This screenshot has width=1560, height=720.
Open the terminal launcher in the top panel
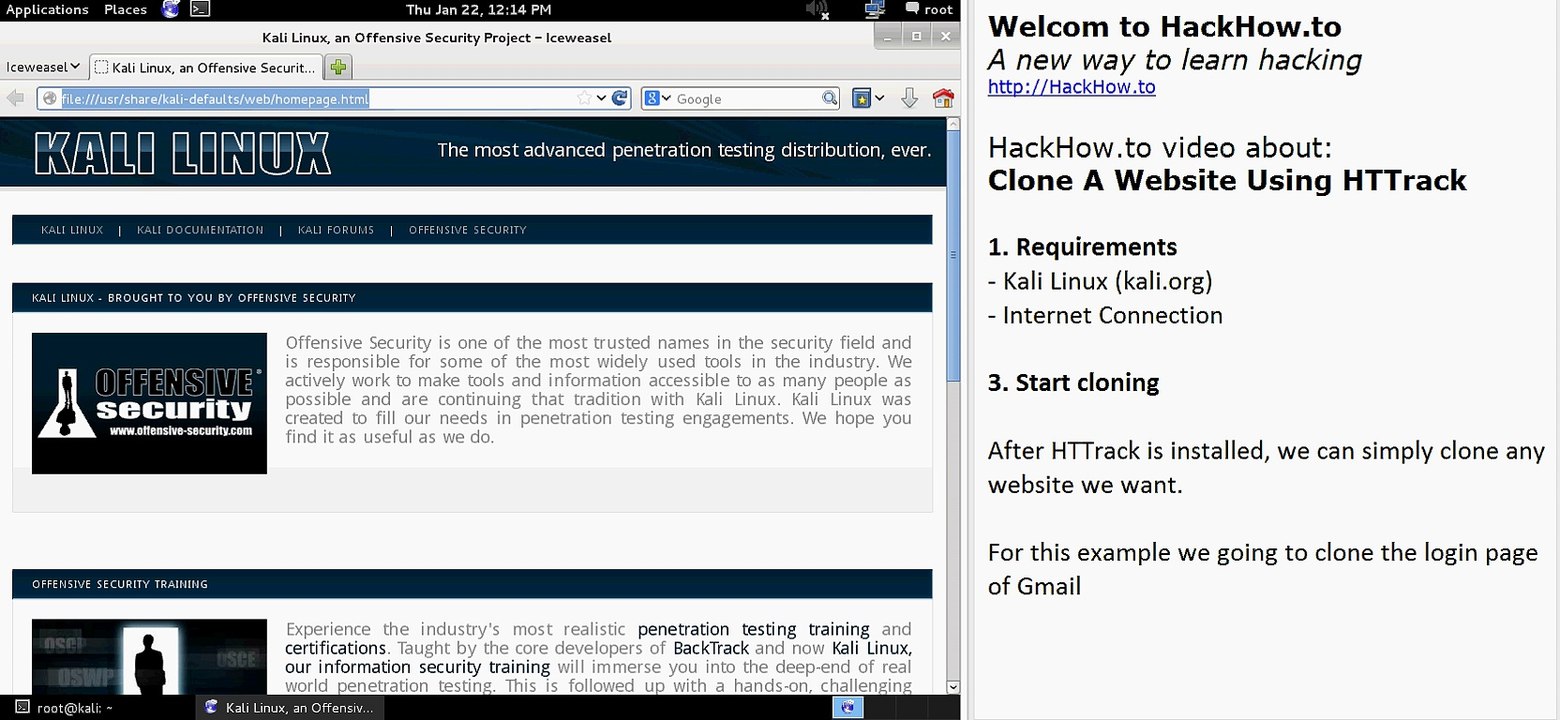click(200, 10)
